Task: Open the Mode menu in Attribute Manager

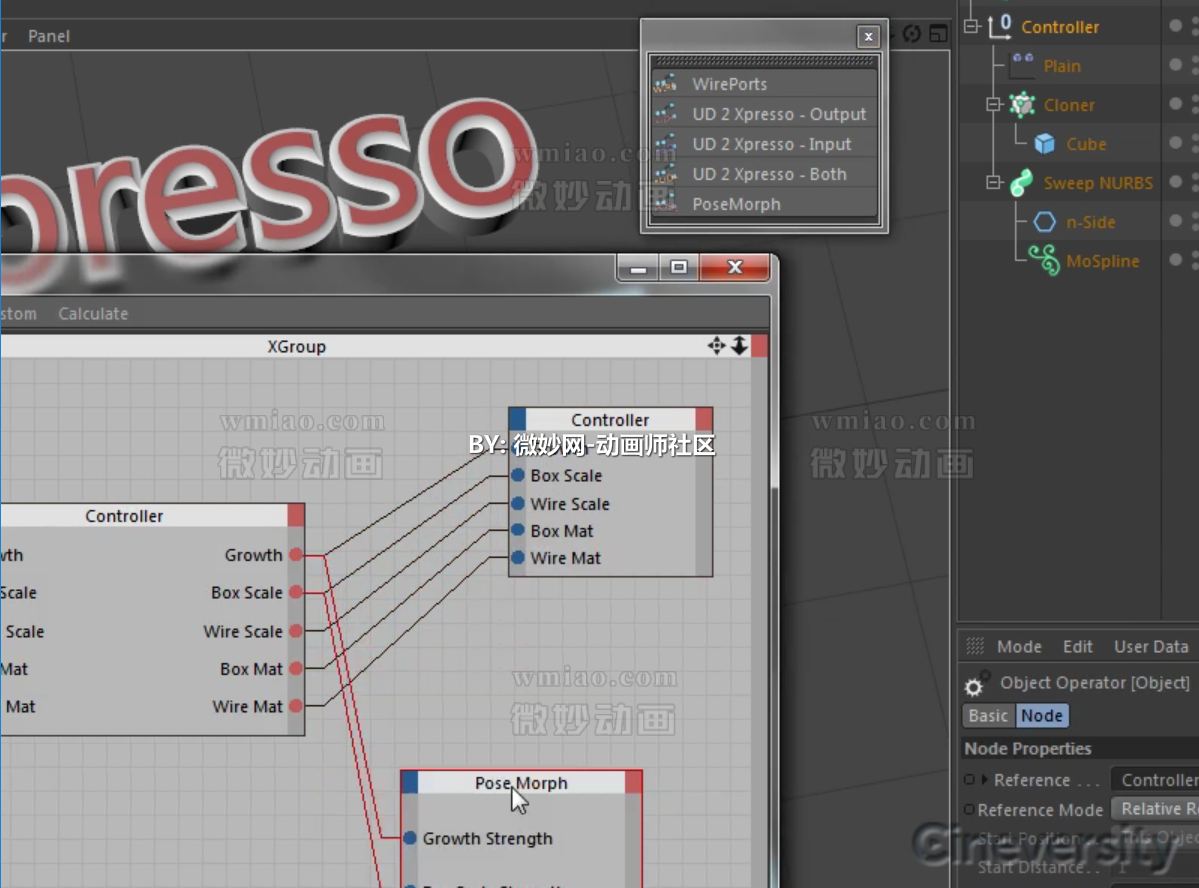Action: pyautogui.click(x=1018, y=646)
